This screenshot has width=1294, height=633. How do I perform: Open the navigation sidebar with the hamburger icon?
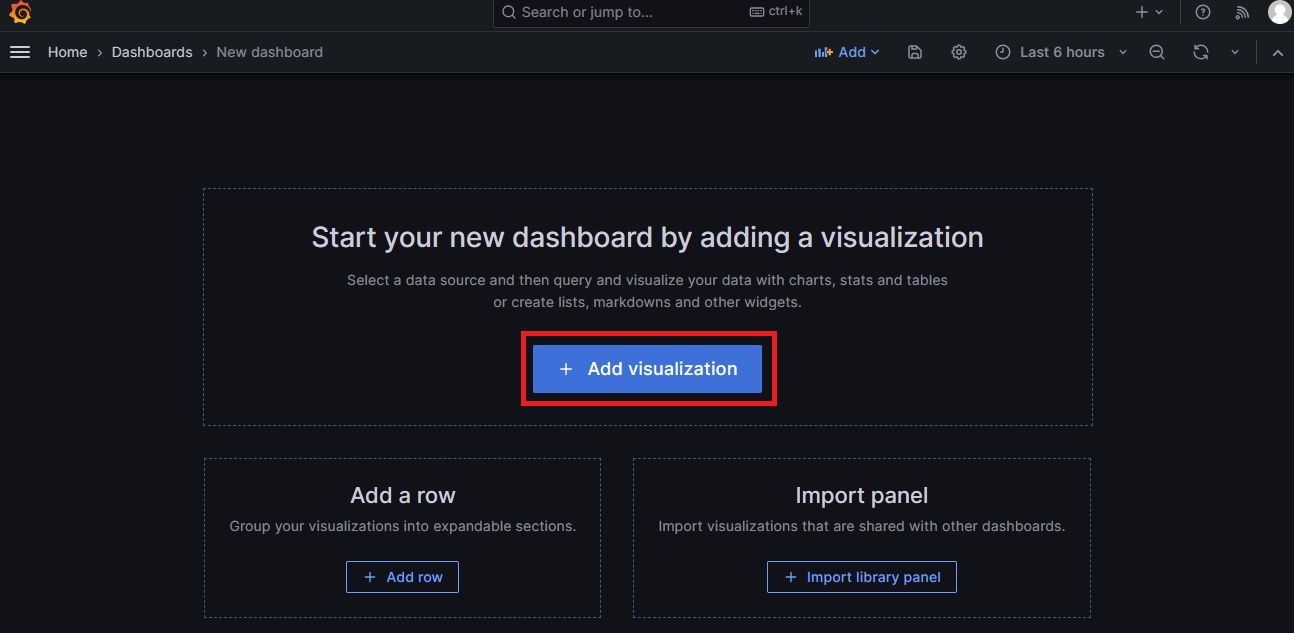coord(19,52)
